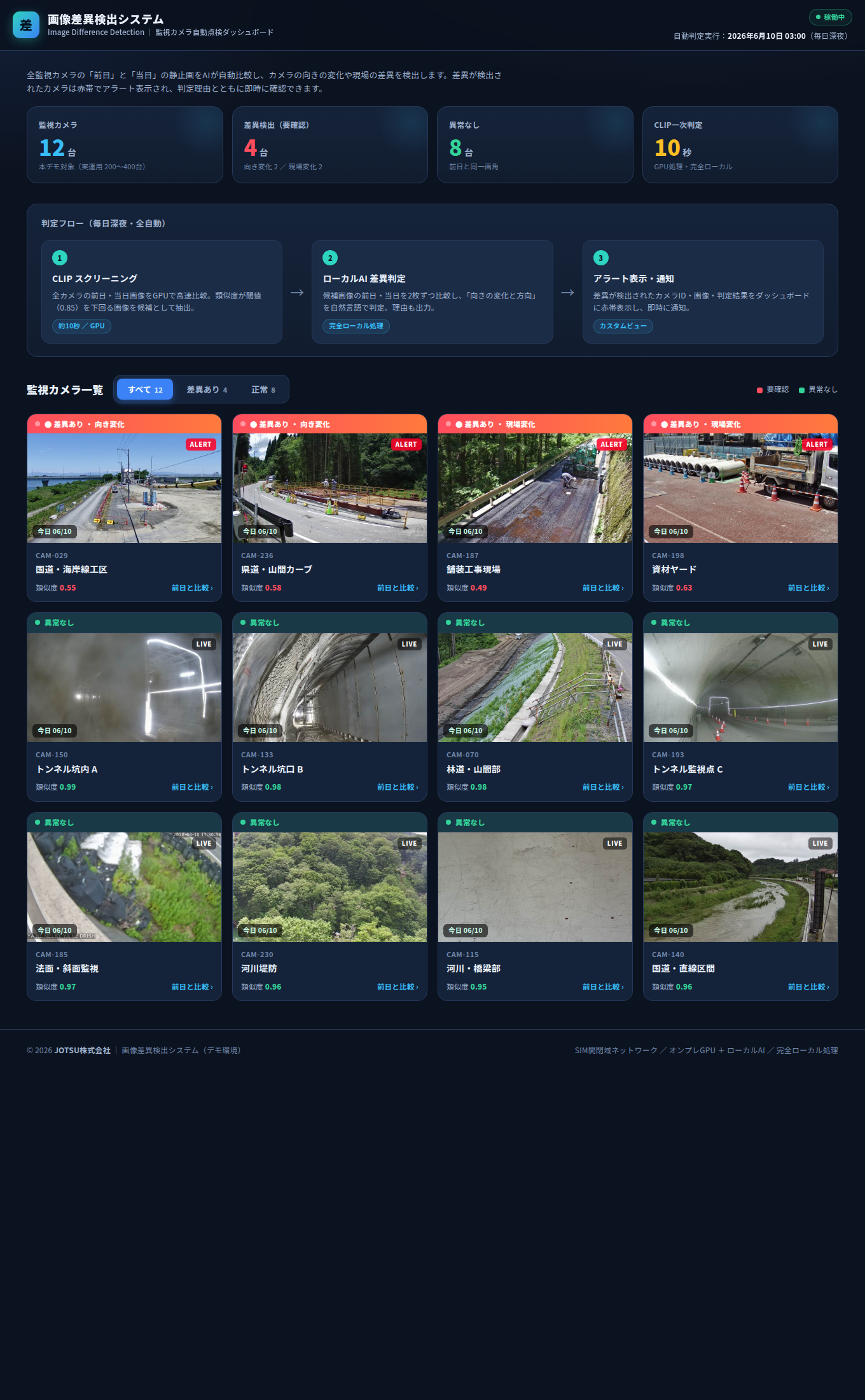Click the LIVE badge on CAM-185
Image resolution: width=865 pixels, height=1400 pixels.
pyautogui.click(x=204, y=843)
